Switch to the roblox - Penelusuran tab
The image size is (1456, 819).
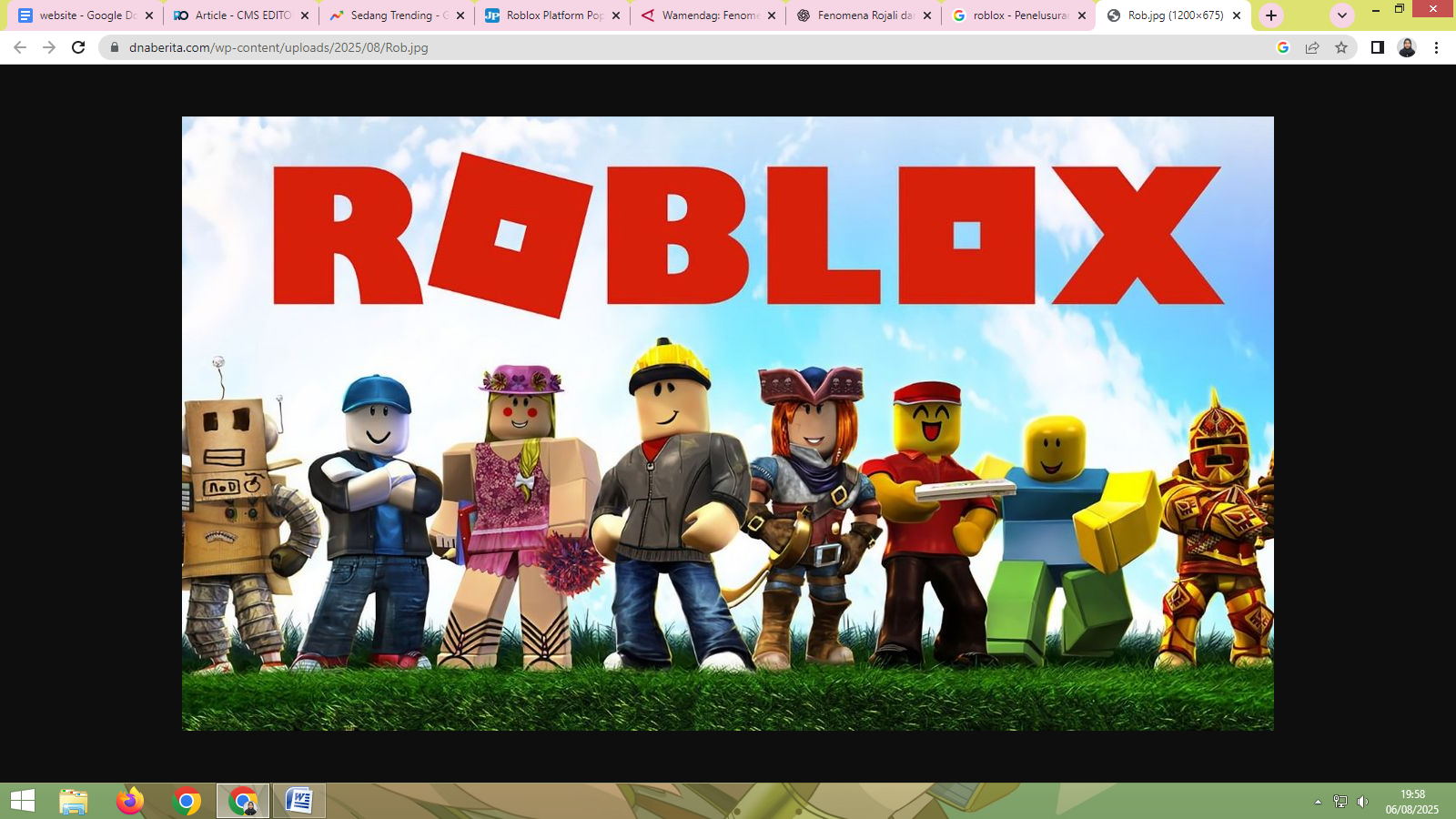(x=1020, y=15)
